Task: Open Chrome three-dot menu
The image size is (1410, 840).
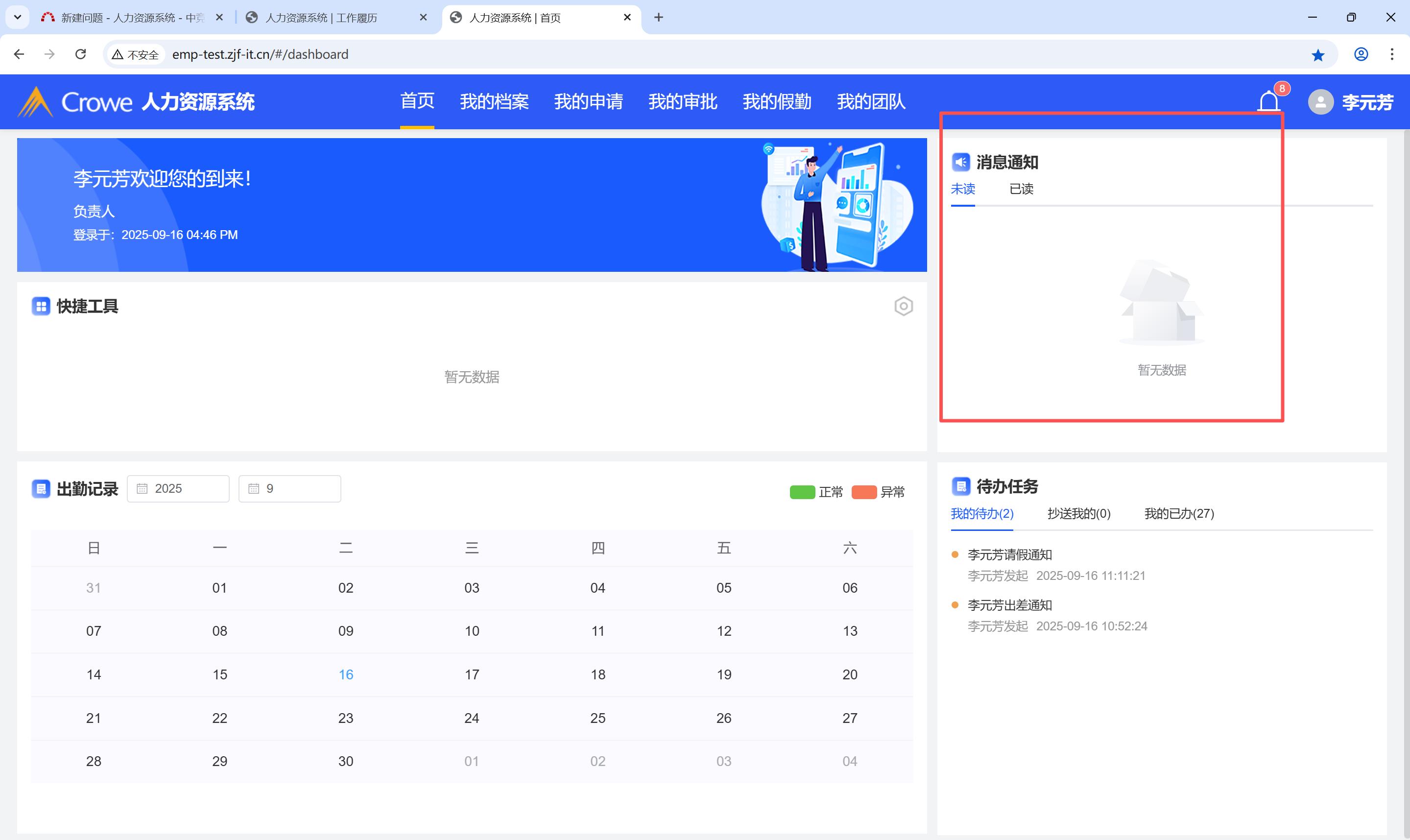Action: 1391,54
